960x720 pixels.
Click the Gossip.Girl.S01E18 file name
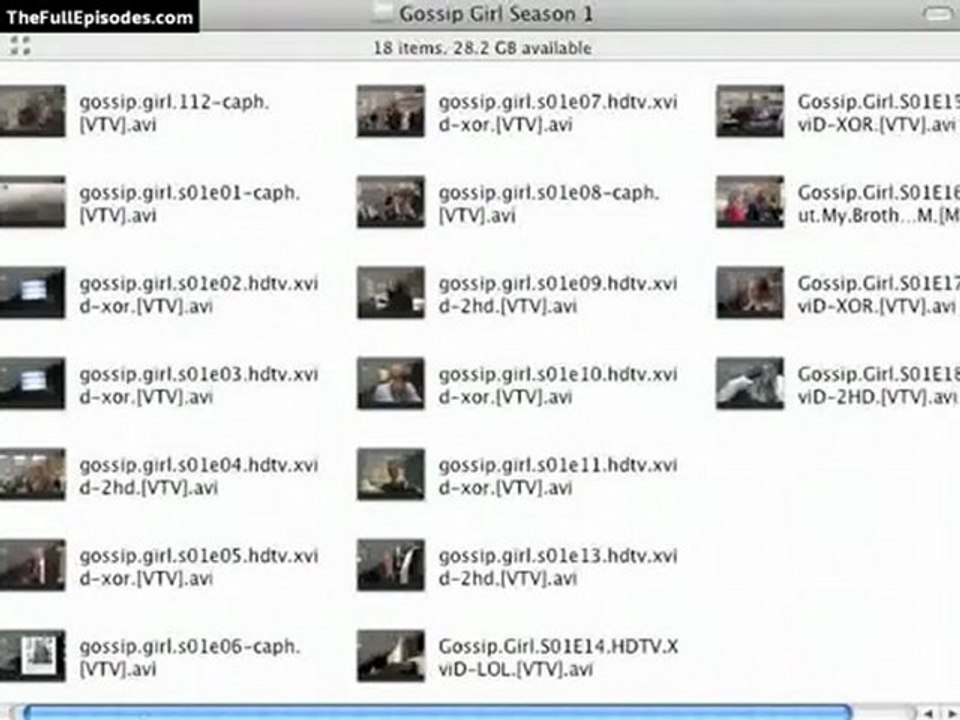[878, 385]
